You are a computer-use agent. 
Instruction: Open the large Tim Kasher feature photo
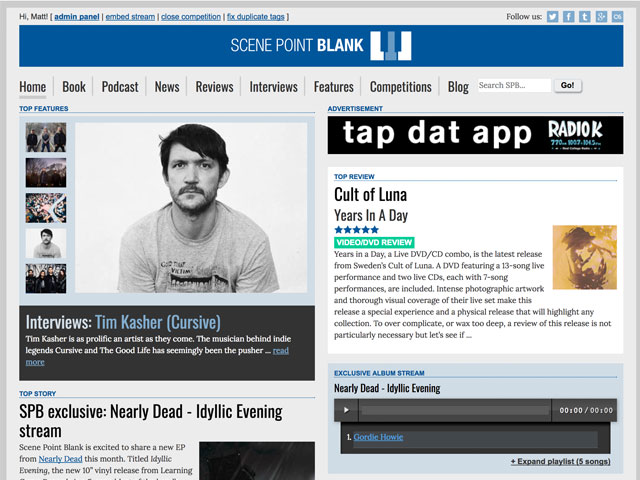191,208
